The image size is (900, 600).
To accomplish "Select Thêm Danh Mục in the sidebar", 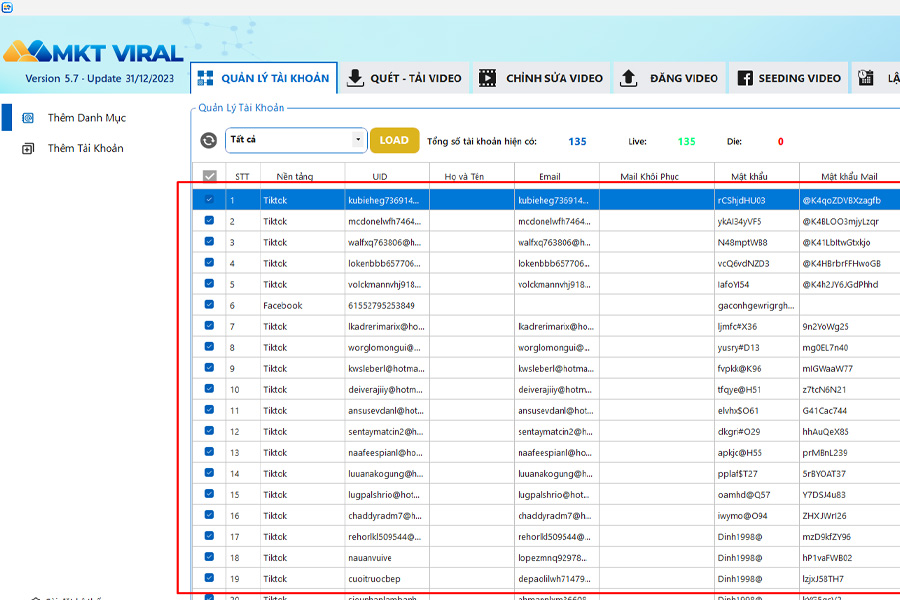I will tap(87, 118).
